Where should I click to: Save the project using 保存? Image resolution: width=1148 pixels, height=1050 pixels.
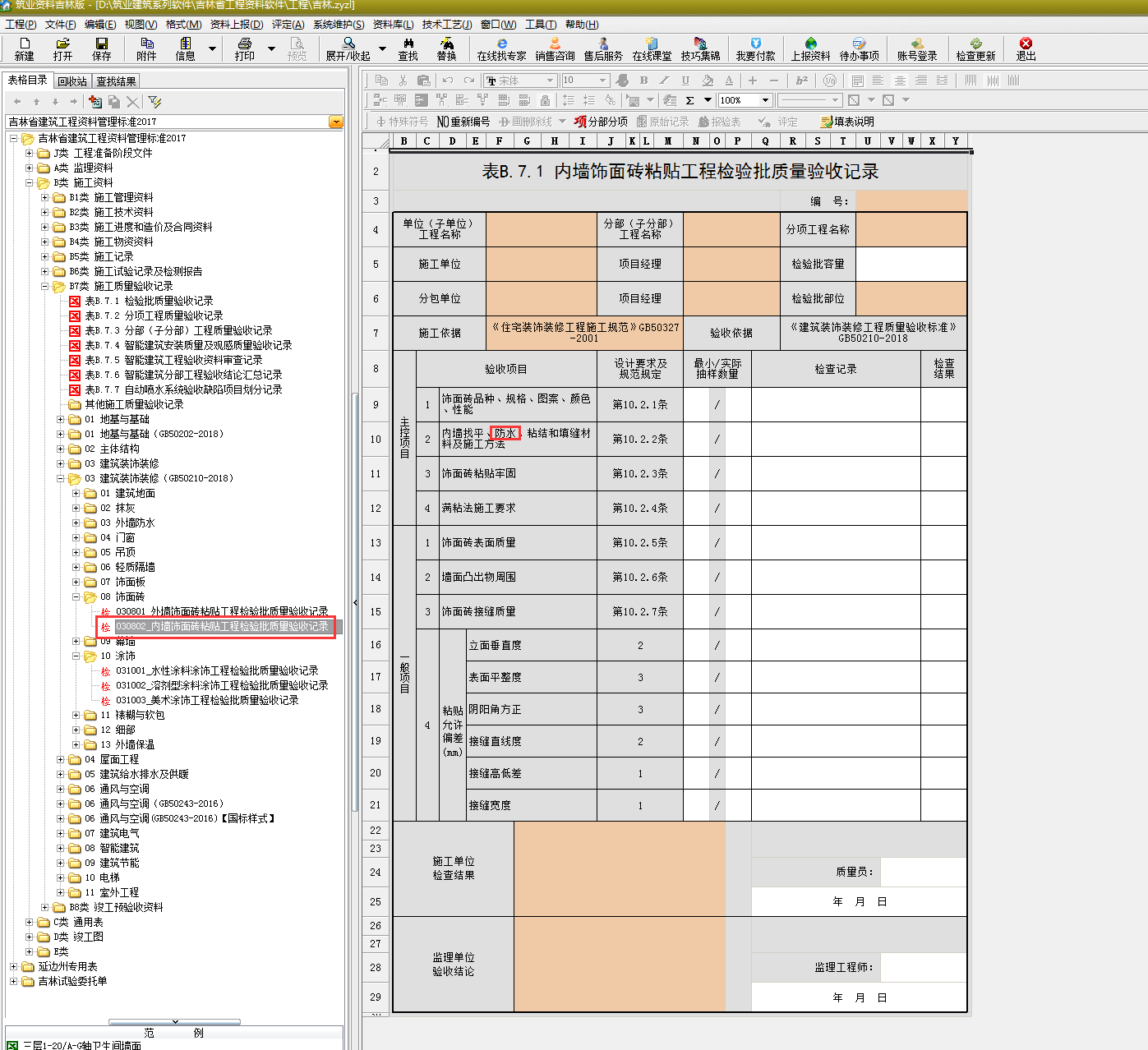coord(101,48)
